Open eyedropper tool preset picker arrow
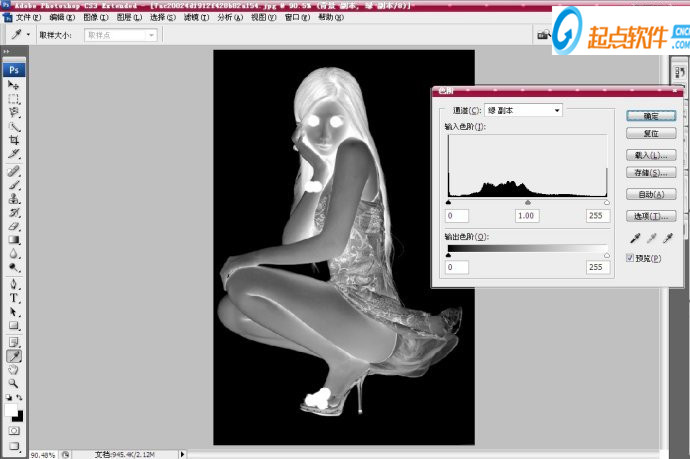This screenshot has width=690, height=459. click(28, 34)
